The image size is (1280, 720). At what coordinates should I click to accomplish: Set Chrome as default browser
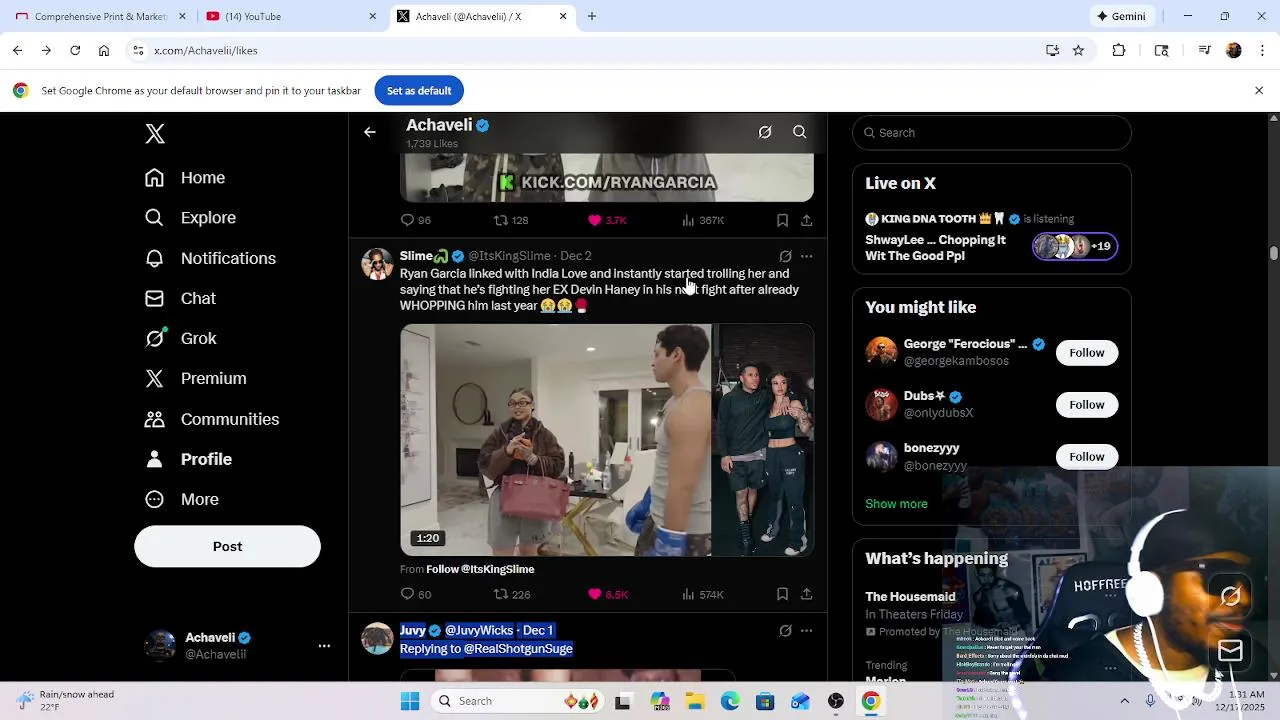pyautogui.click(x=419, y=91)
